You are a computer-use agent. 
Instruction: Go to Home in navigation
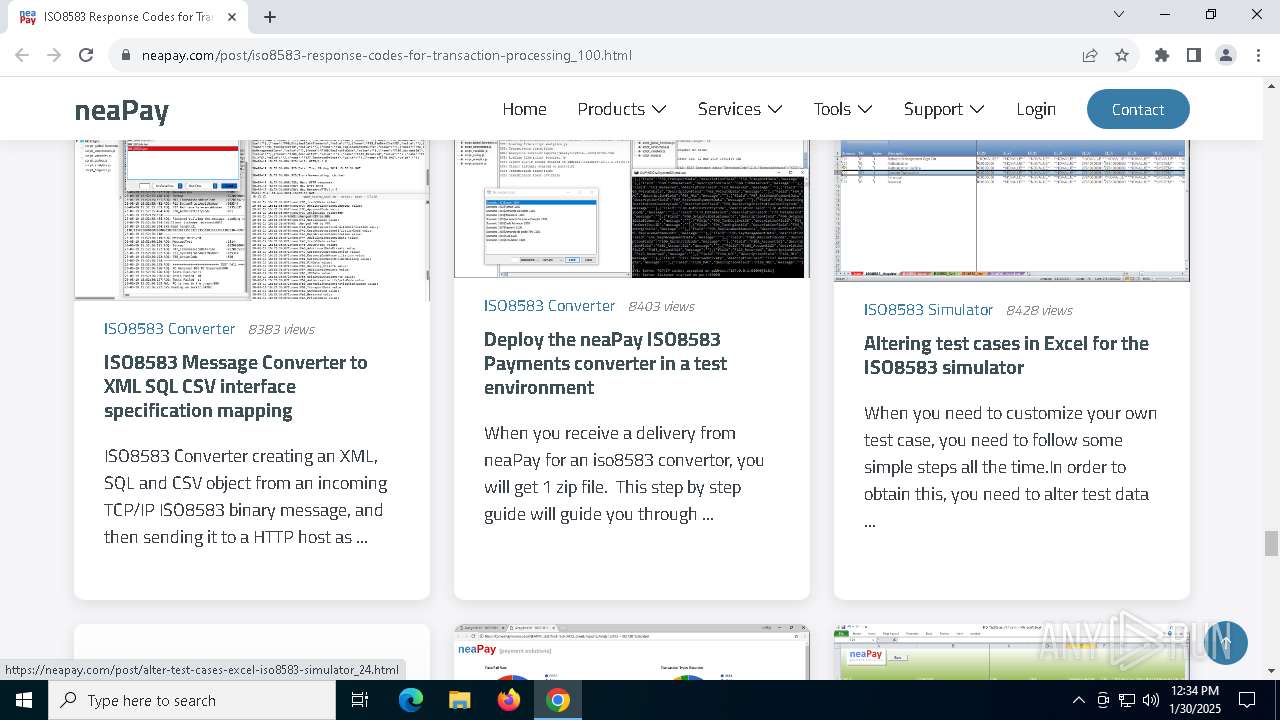tap(524, 109)
